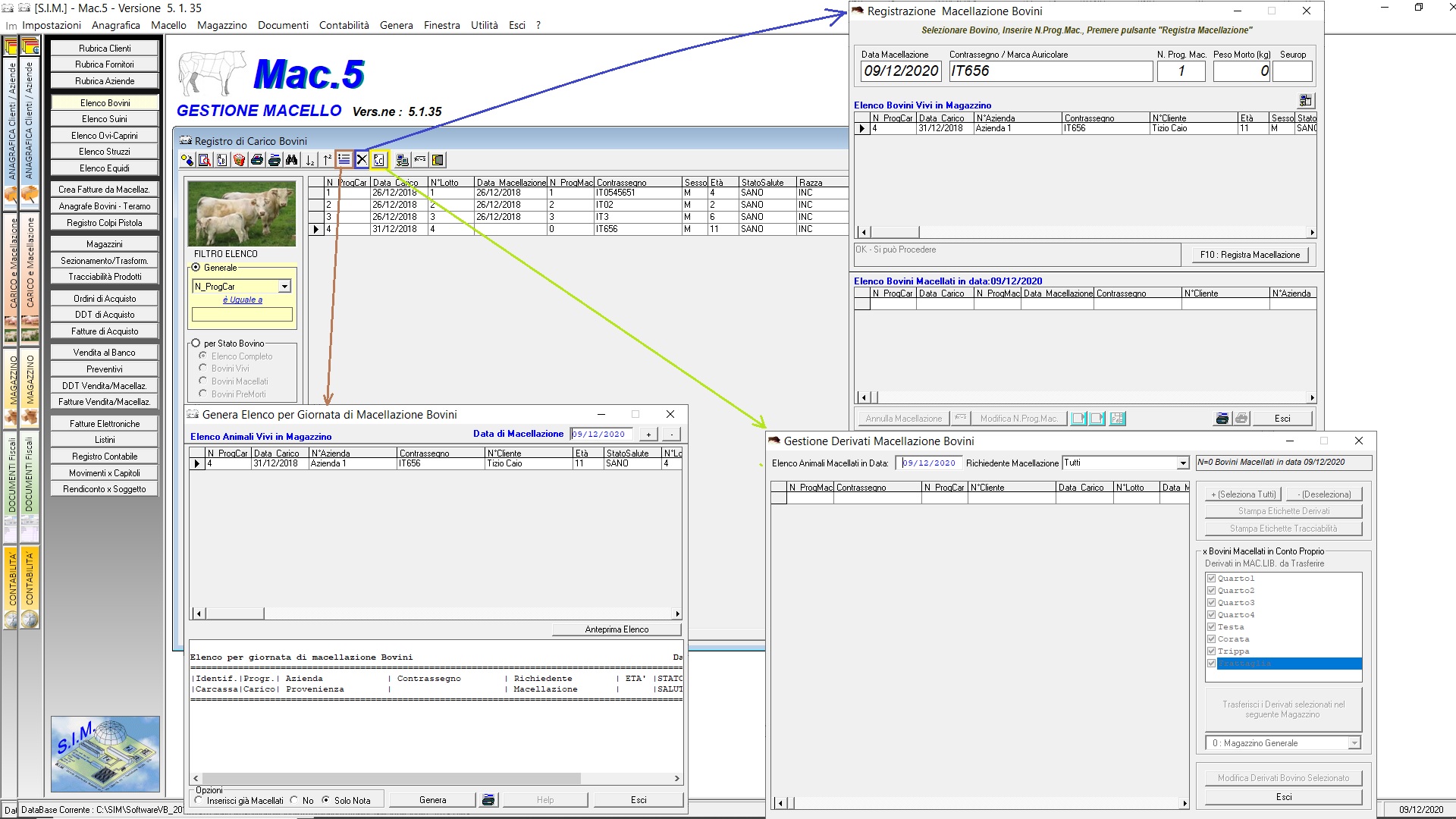The height and width of the screenshot is (819, 1456).
Task: Select Tracciabilità Prodotti in sidebar
Action: [x=105, y=277]
